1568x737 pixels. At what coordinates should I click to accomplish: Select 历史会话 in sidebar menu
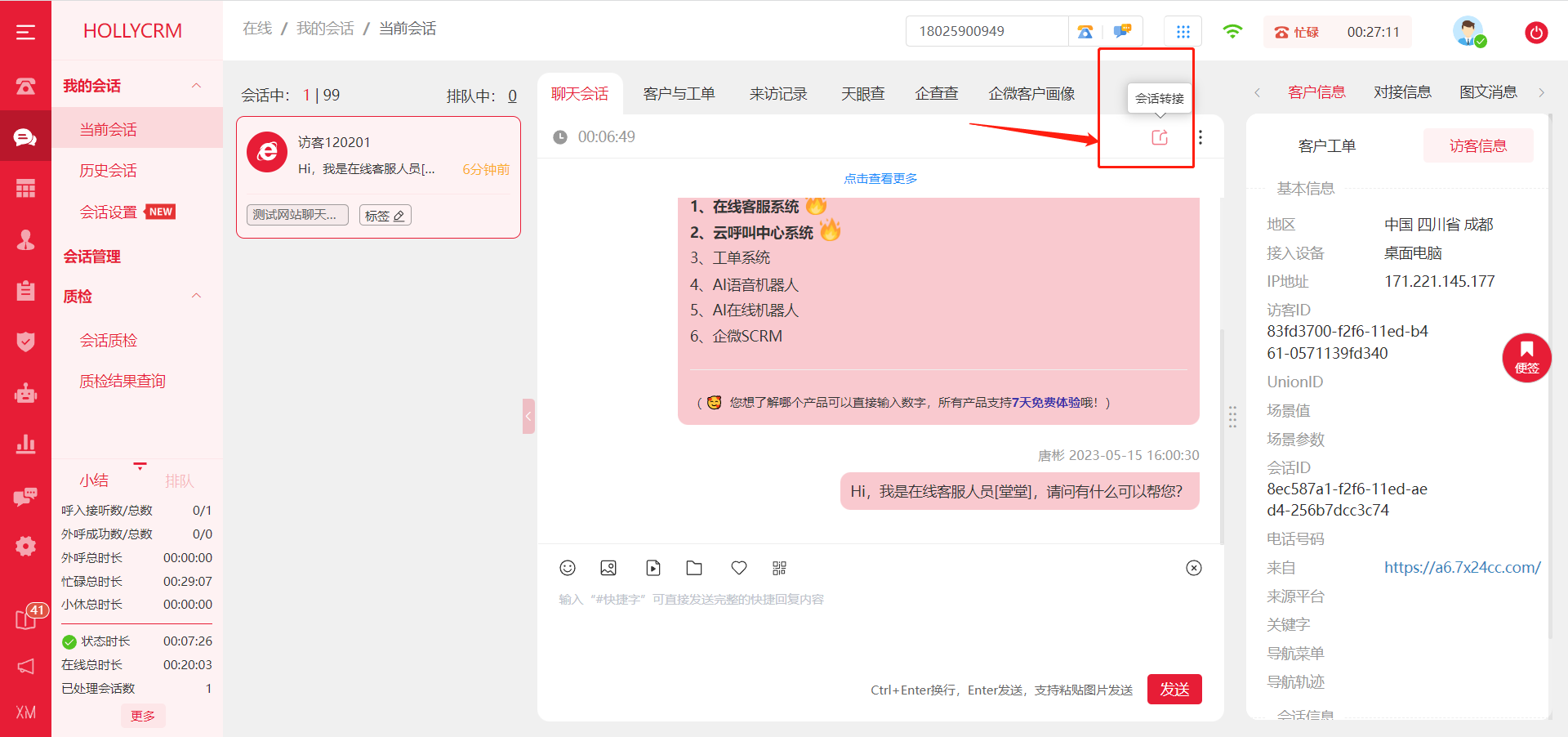[x=108, y=170]
